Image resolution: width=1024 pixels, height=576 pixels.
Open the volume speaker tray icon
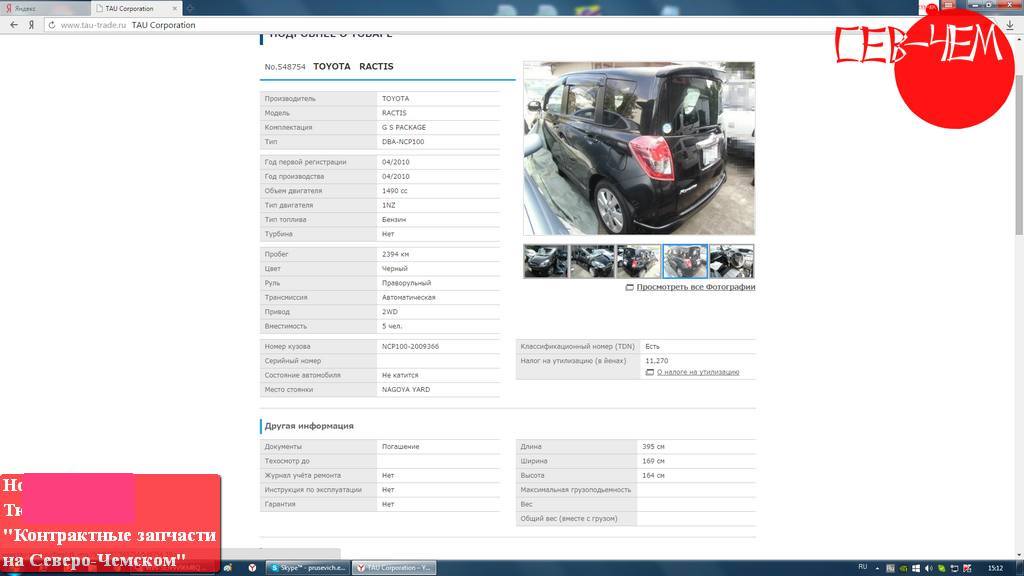coord(928,568)
